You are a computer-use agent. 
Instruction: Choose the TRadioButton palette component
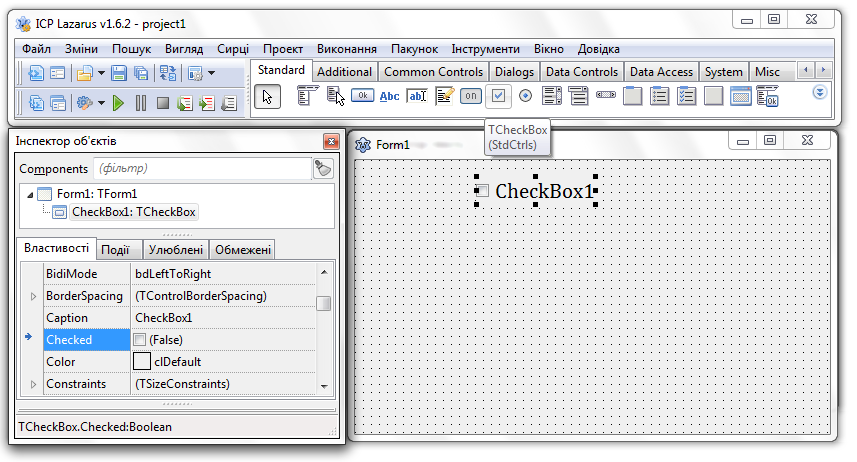[525, 96]
